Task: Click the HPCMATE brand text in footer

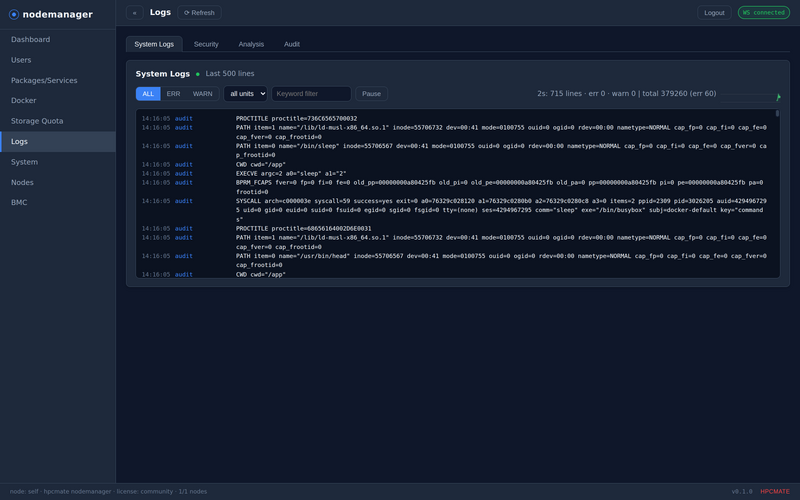Action: (774, 492)
